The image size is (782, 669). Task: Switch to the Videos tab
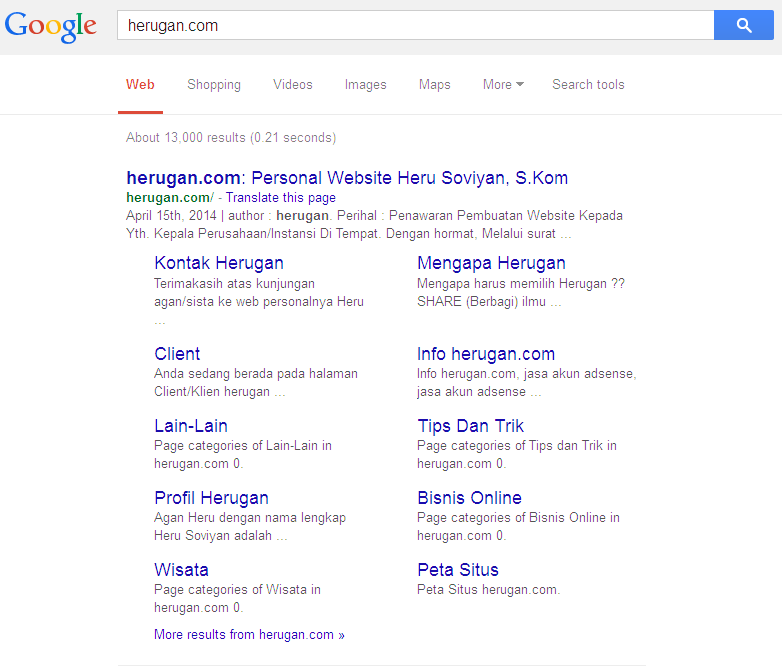coord(293,85)
